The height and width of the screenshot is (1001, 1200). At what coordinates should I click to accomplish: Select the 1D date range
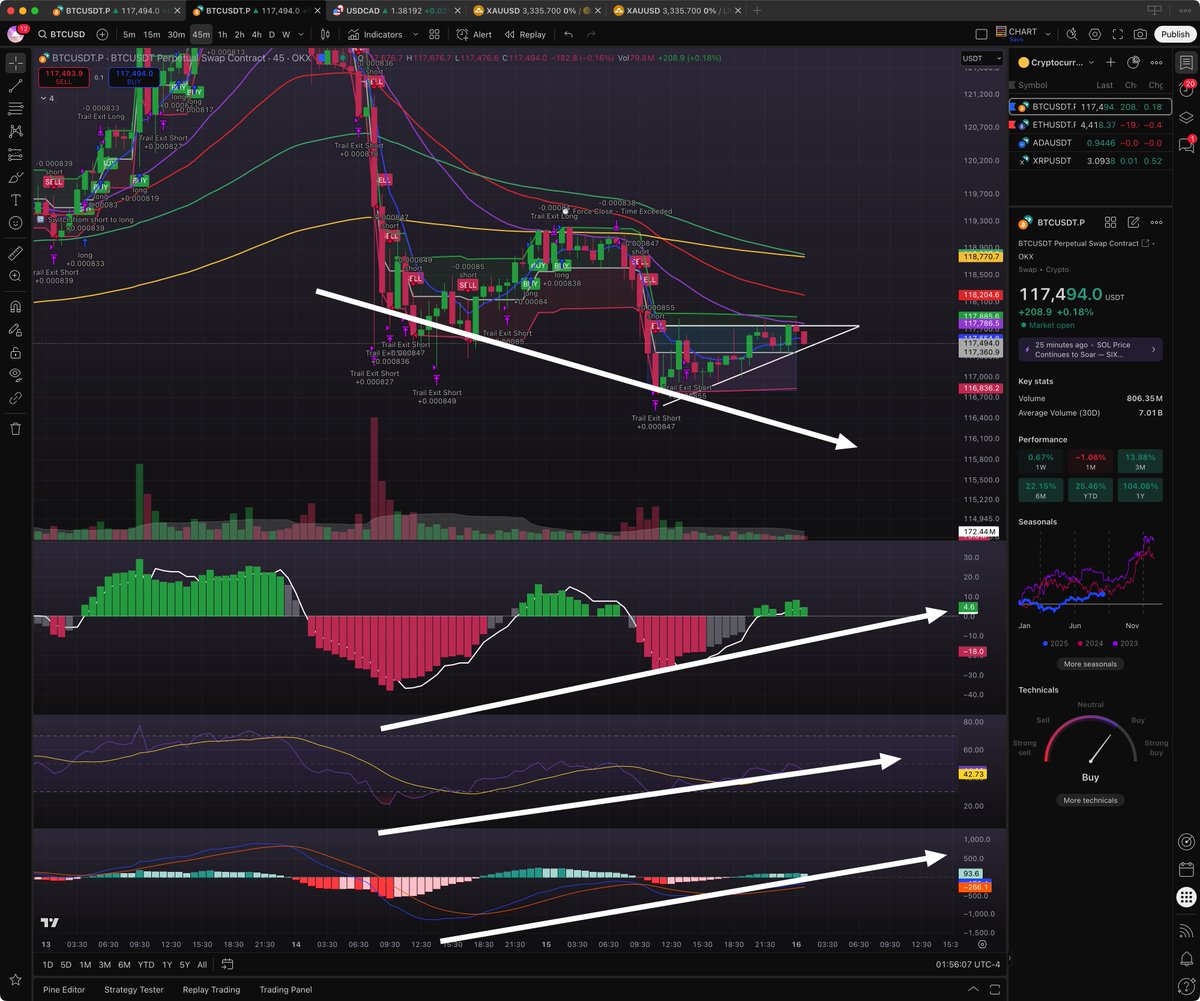pos(47,964)
